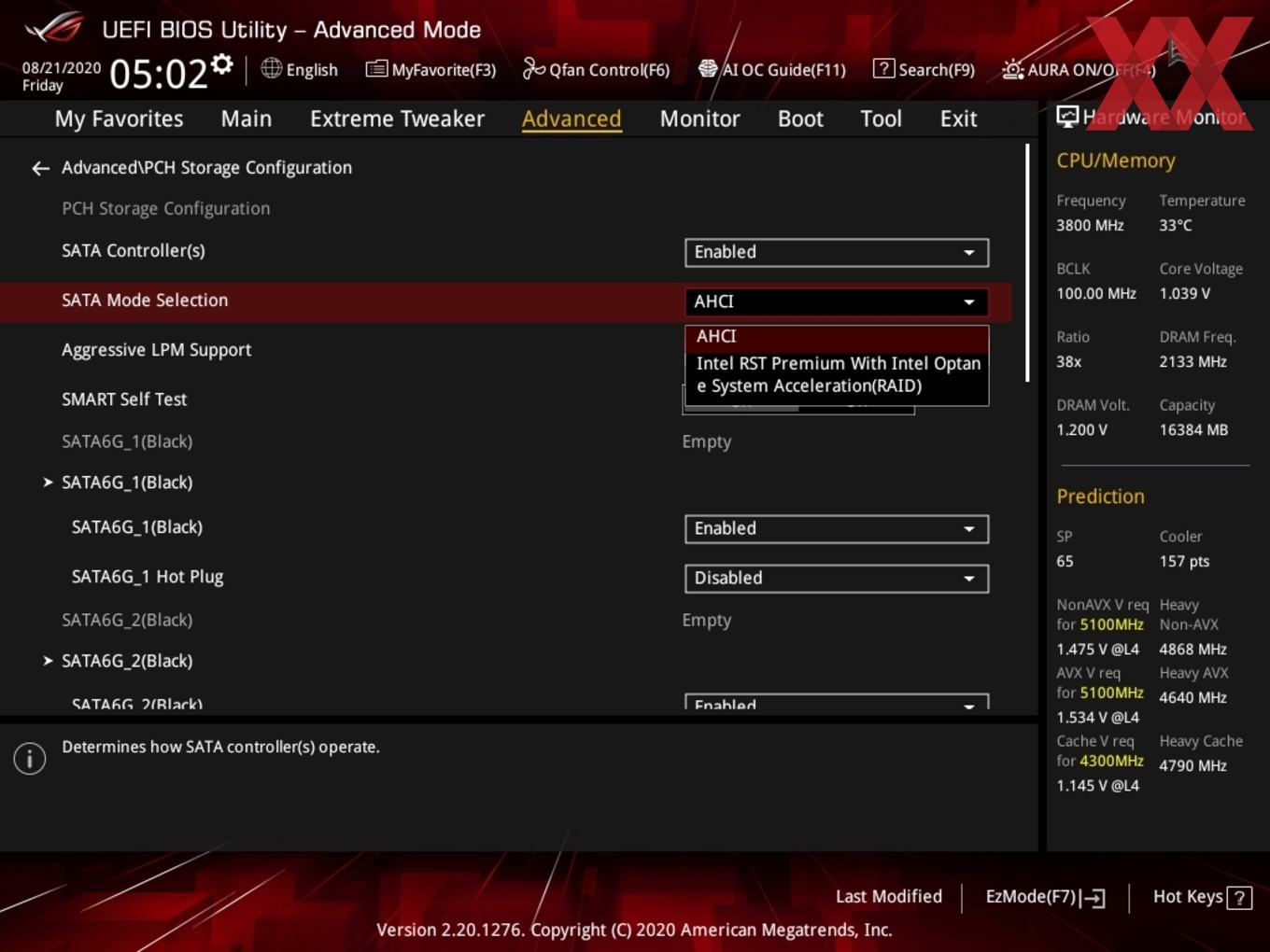This screenshot has width=1270, height=952.
Task: Open Extreme Tweaker tab
Action: pyautogui.click(x=397, y=119)
